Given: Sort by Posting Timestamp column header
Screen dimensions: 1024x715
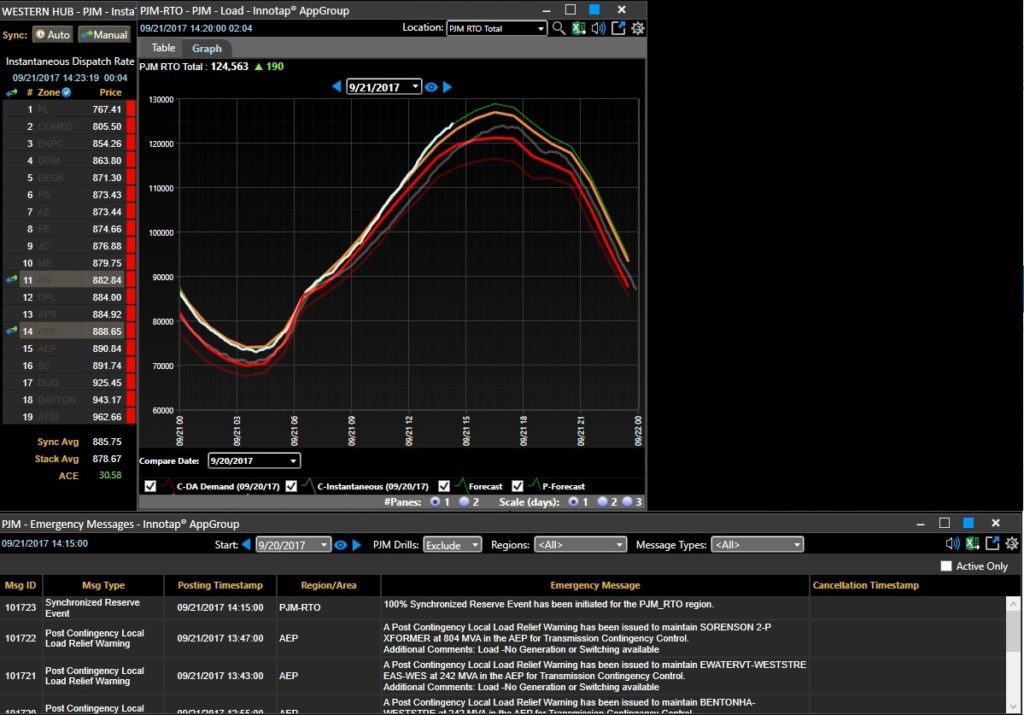Looking at the screenshot, I should tap(220, 585).
